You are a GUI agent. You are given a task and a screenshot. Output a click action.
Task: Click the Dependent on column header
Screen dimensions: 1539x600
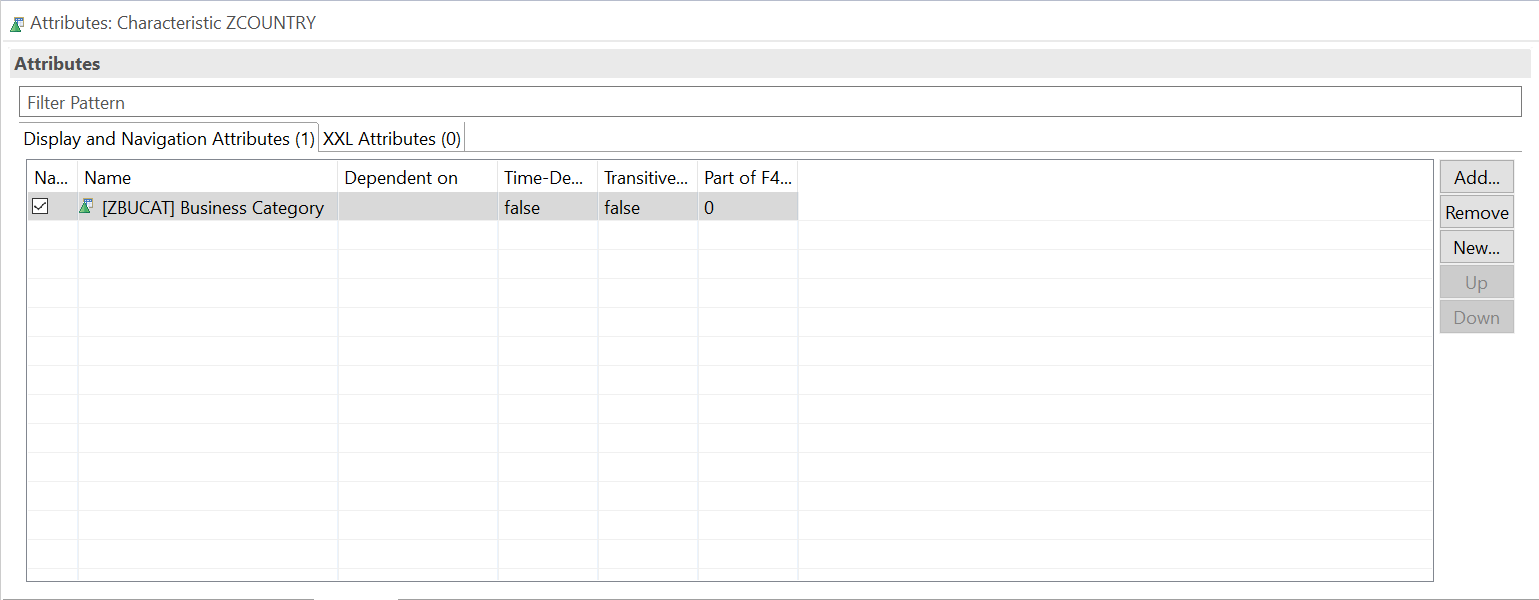point(400,177)
